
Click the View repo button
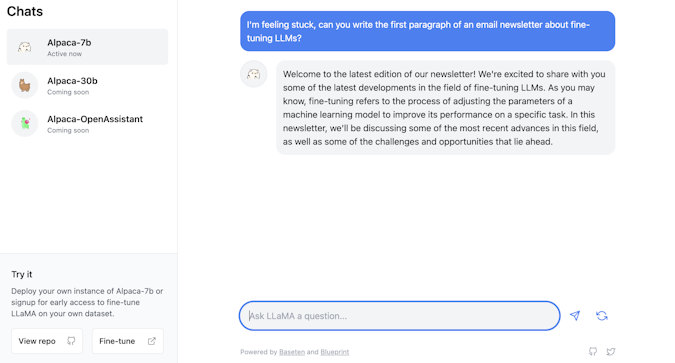[47, 341]
